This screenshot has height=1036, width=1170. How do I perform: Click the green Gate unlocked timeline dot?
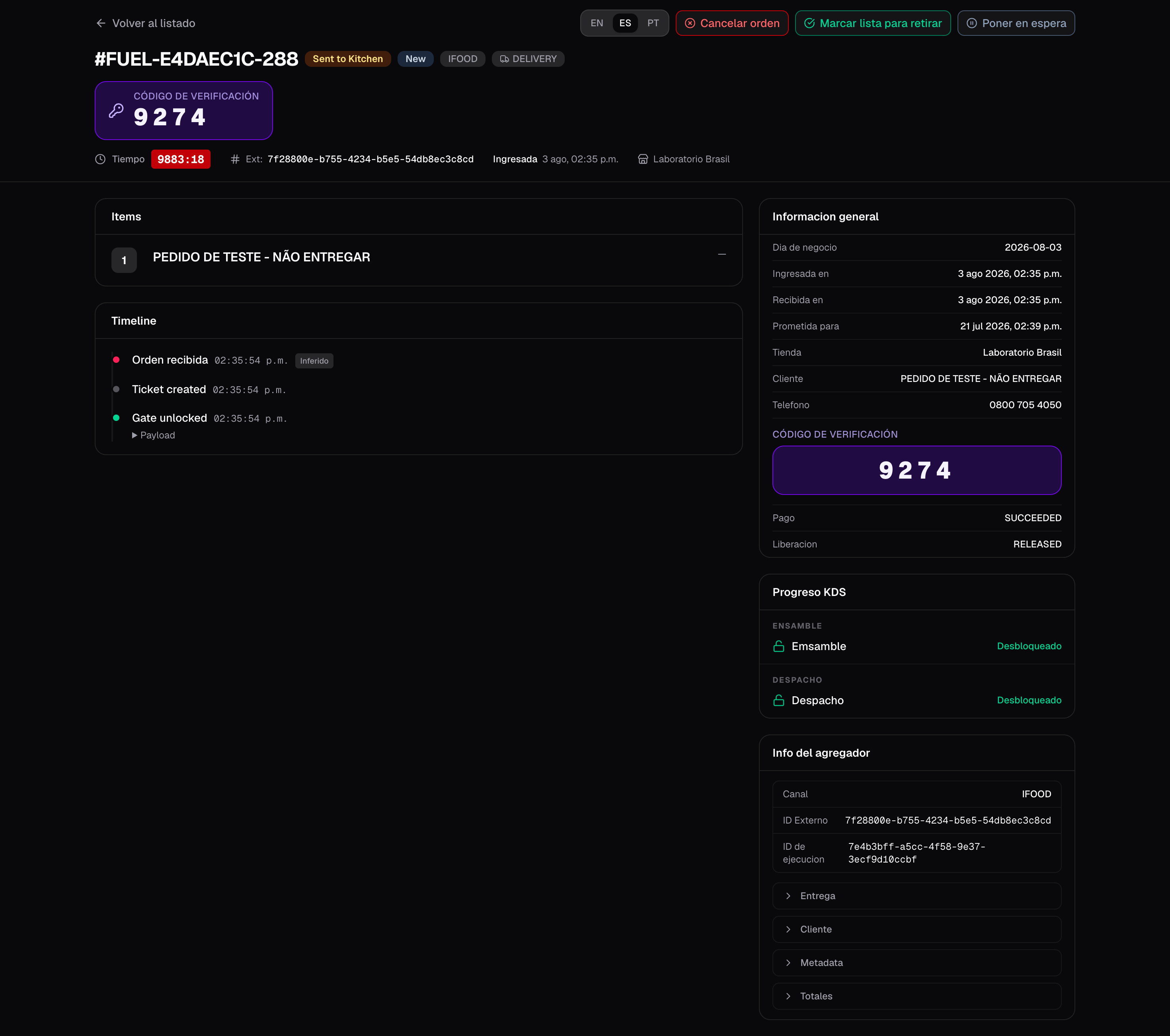tap(116, 418)
